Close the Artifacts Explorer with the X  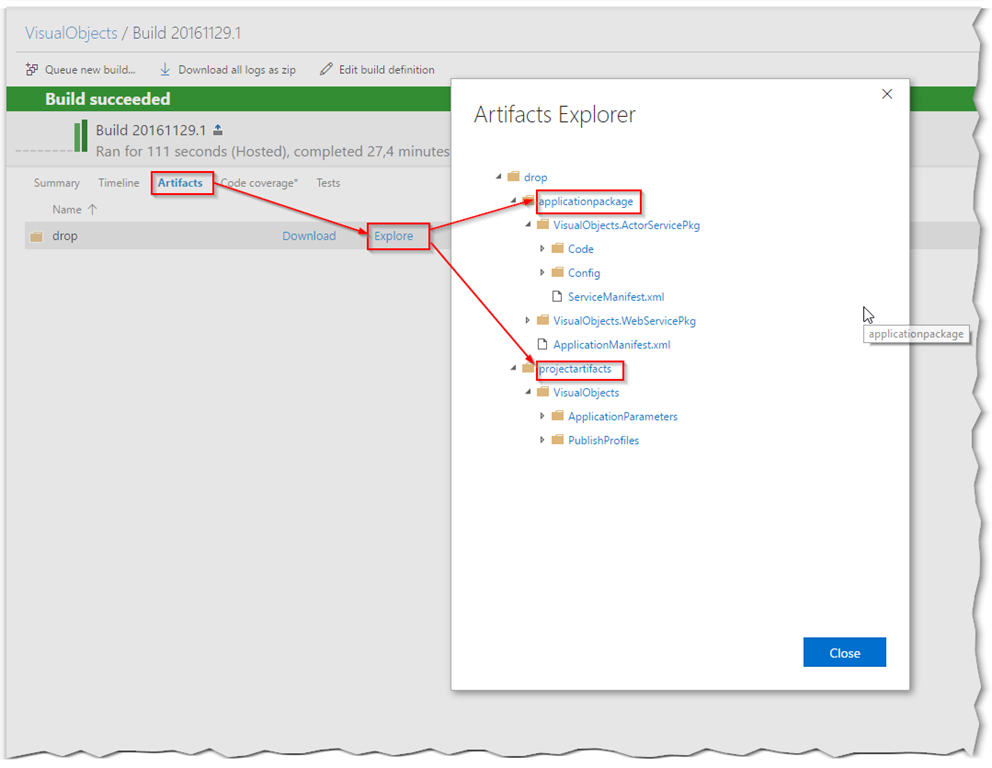(x=886, y=94)
